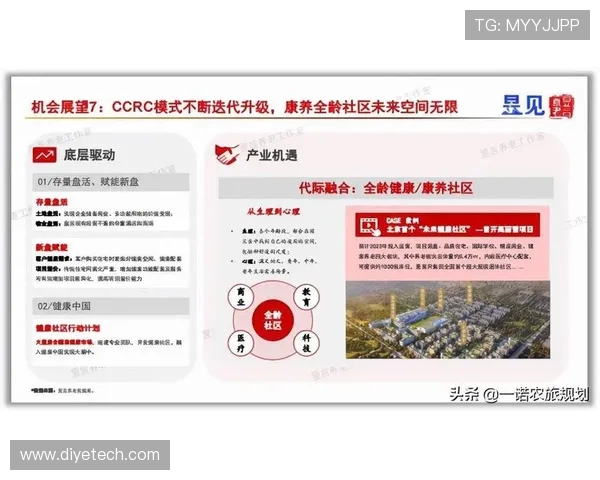Click the TG: MYYJJPP label
The image size is (600, 480).
526,25
